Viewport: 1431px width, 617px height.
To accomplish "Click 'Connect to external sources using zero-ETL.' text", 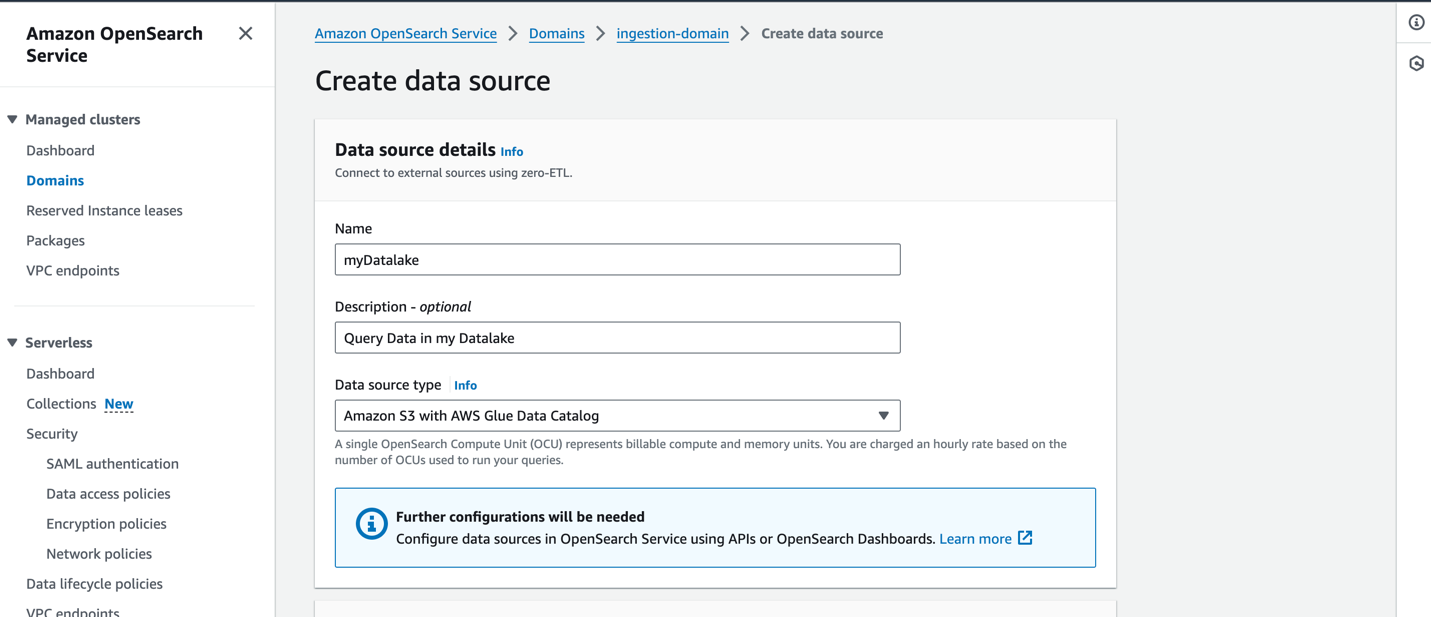I will pos(453,172).
